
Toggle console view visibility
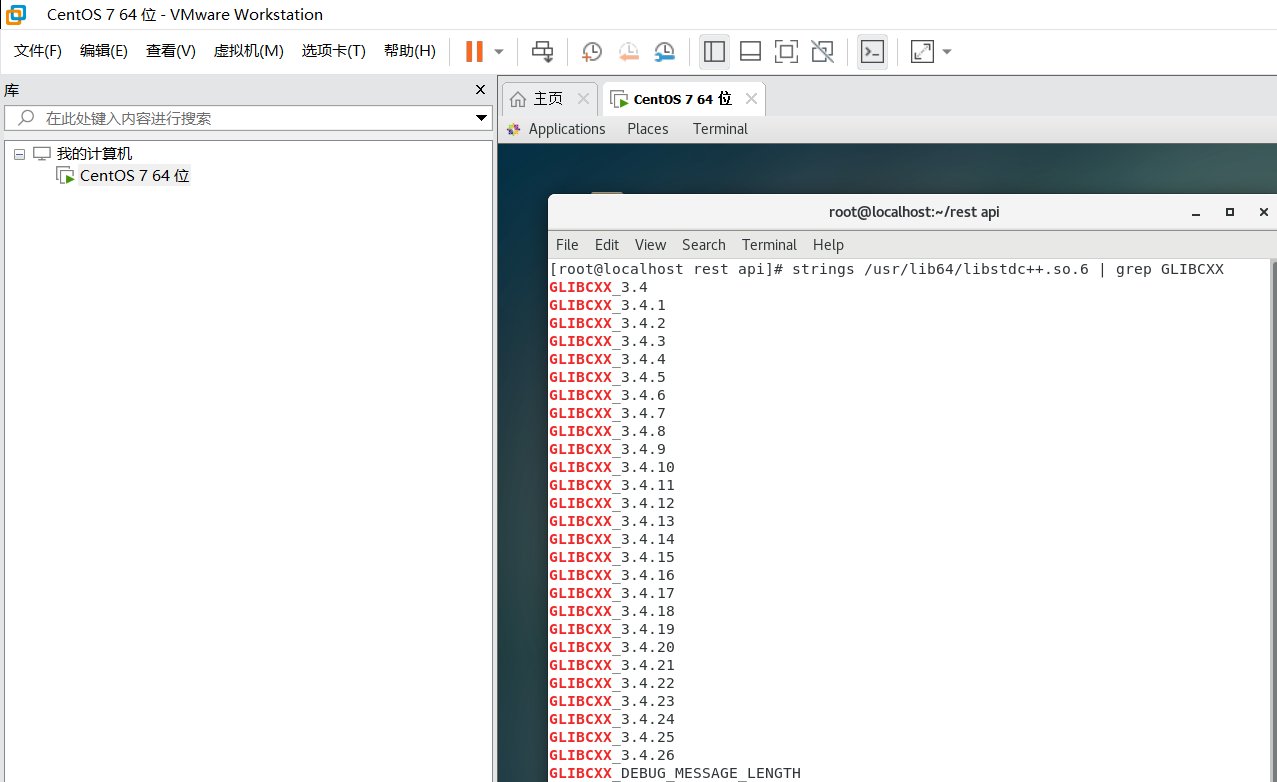(x=871, y=51)
